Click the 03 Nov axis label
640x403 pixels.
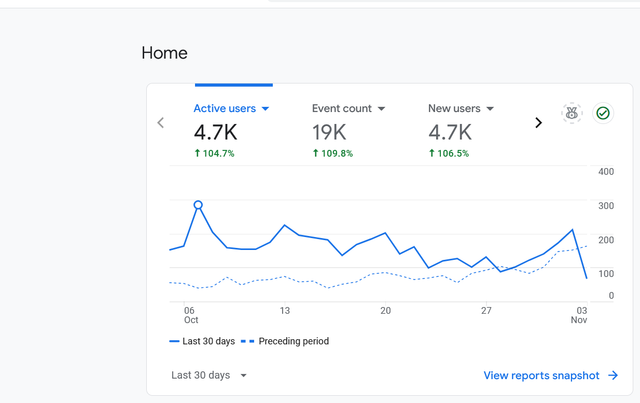[x=579, y=315]
